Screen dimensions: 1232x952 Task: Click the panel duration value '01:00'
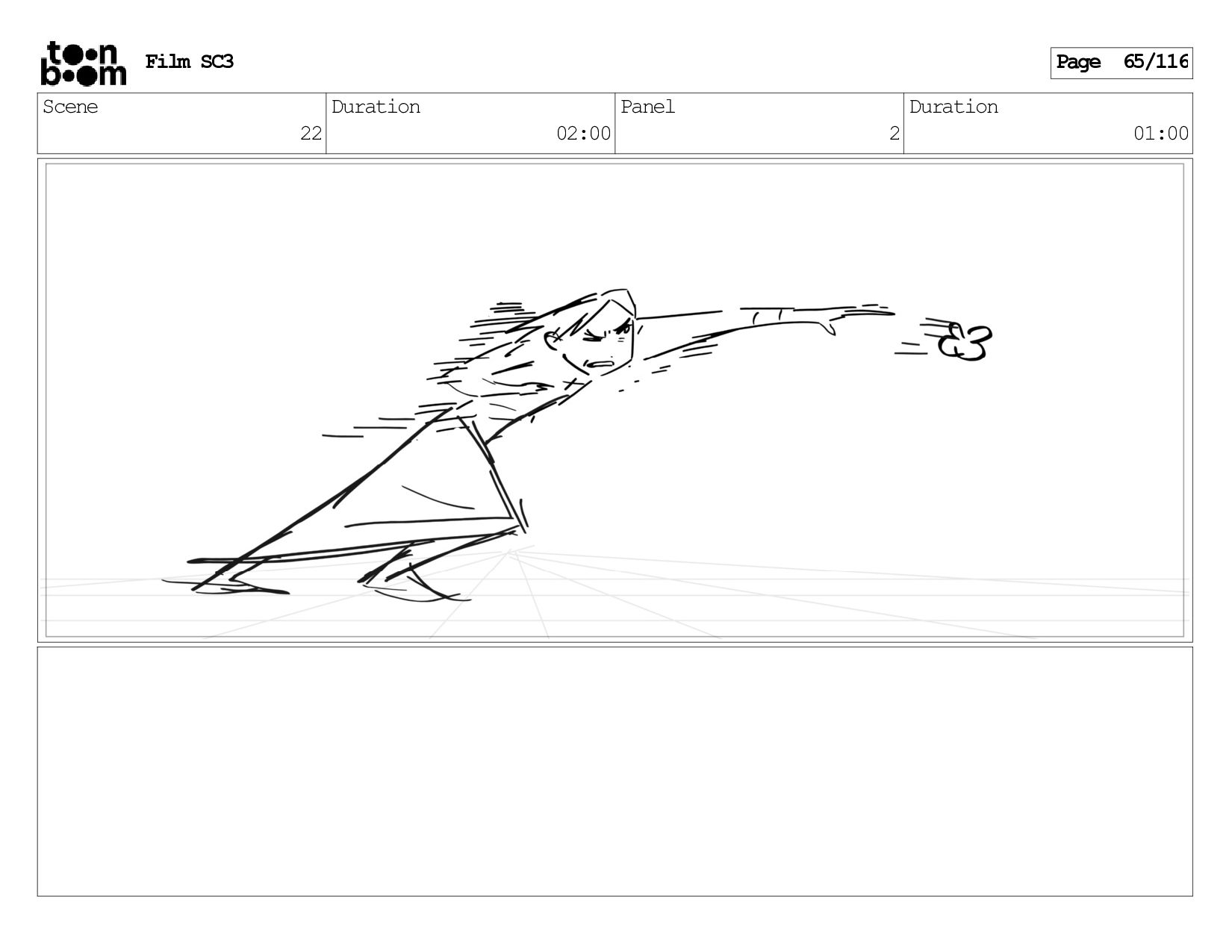tap(1160, 134)
